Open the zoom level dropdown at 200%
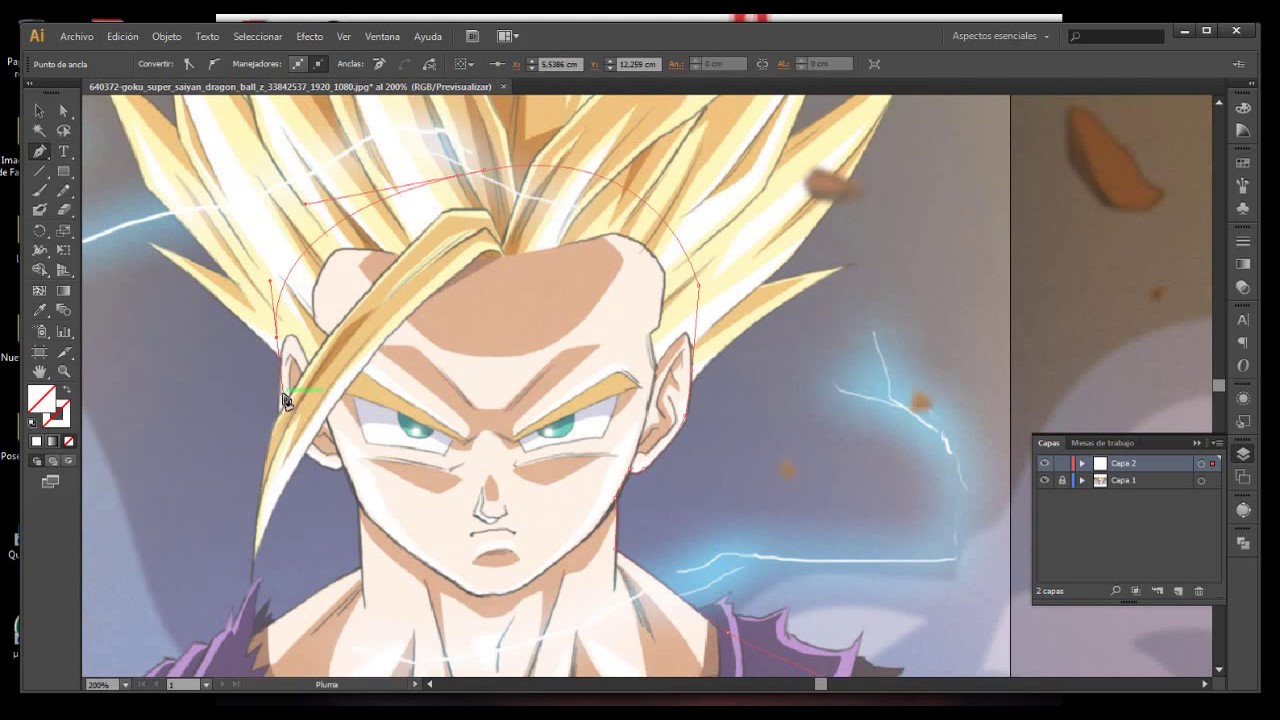This screenshot has width=1280, height=720. (x=125, y=685)
